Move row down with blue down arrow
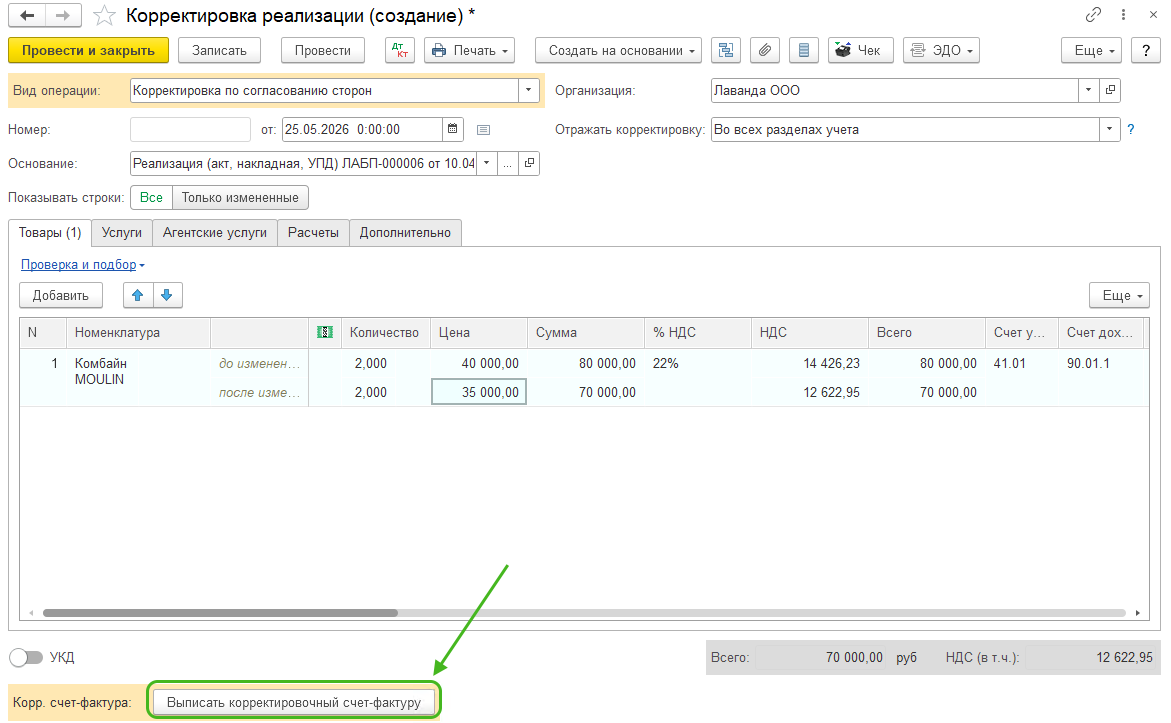Viewport: 1171px width, 723px height. [167, 295]
